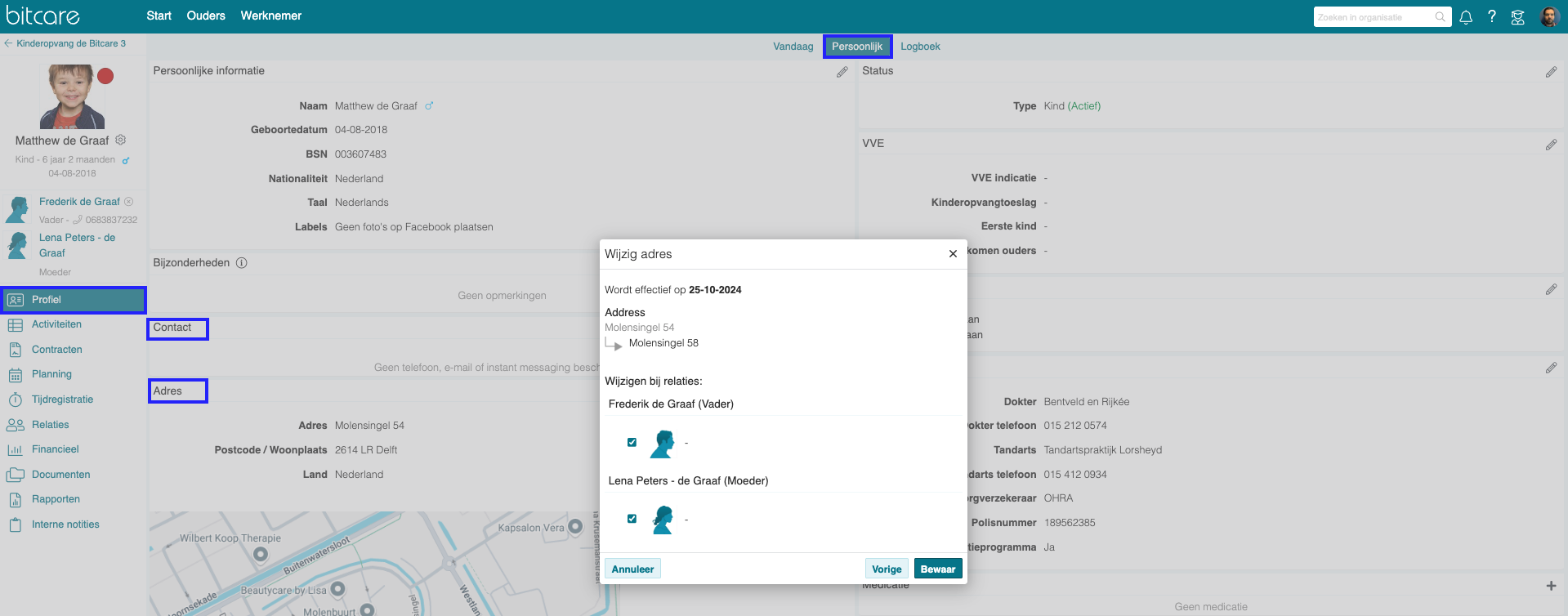
Task: Click the BSN value 003607483
Action: click(x=360, y=154)
